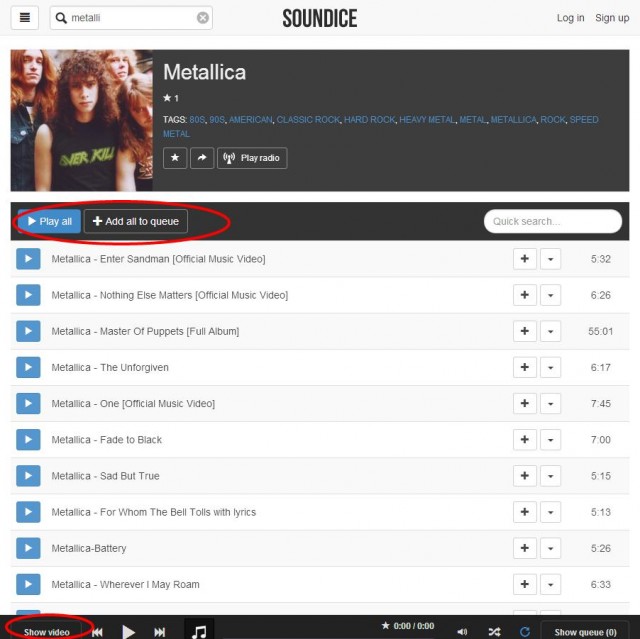Play Fade to Black track
The image size is (640, 639).
[28, 439]
